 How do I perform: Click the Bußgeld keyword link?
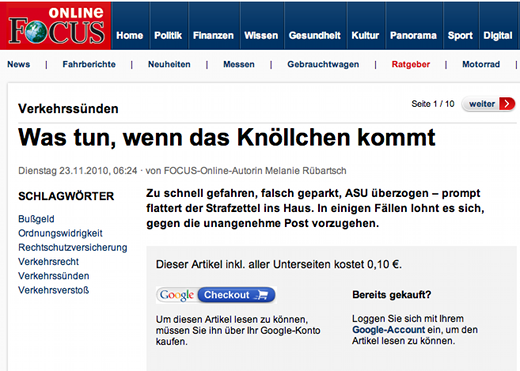point(36,219)
